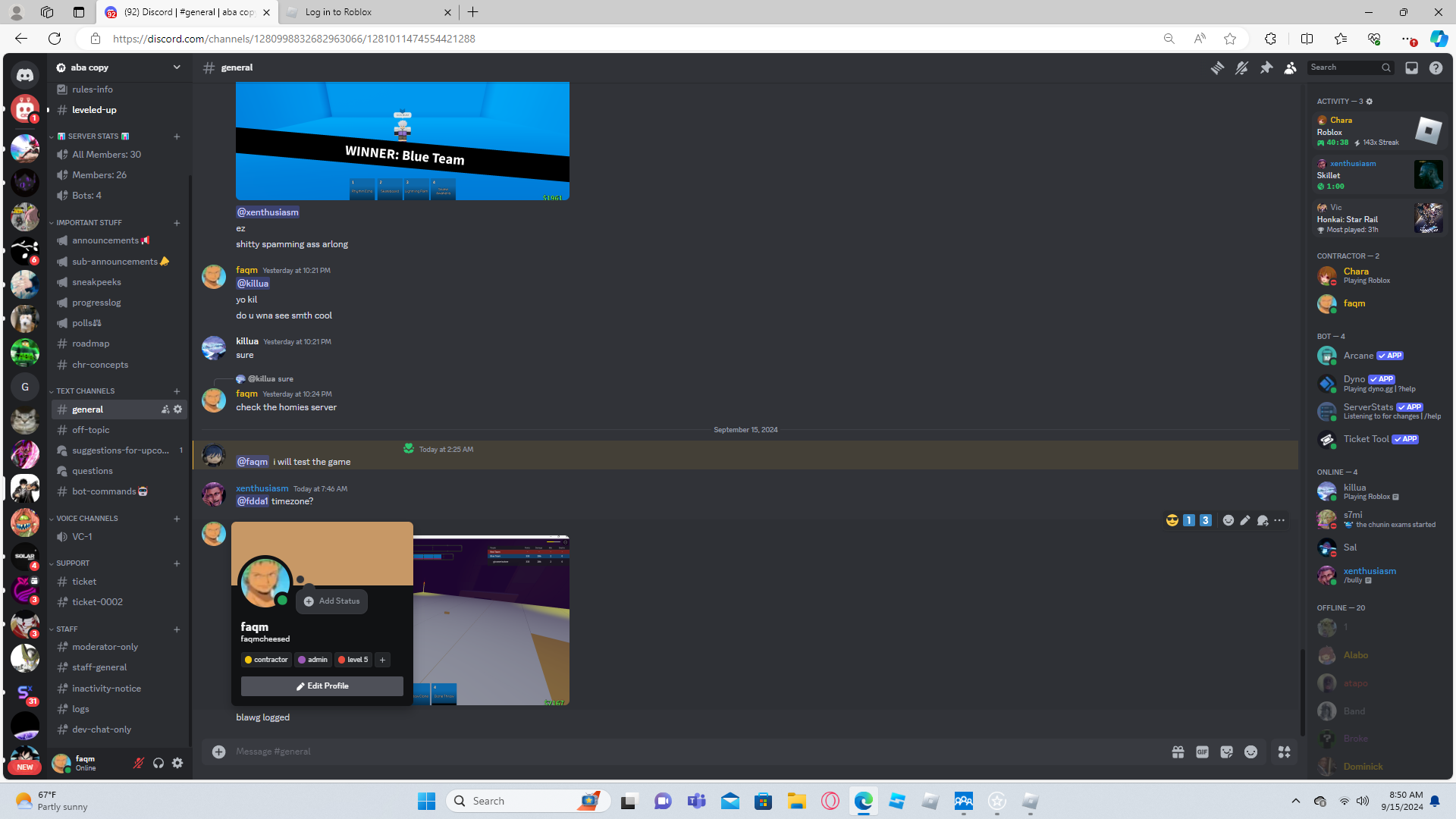Open the gift Nitro icon
Image resolution: width=1456 pixels, height=819 pixels.
(x=1178, y=752)
